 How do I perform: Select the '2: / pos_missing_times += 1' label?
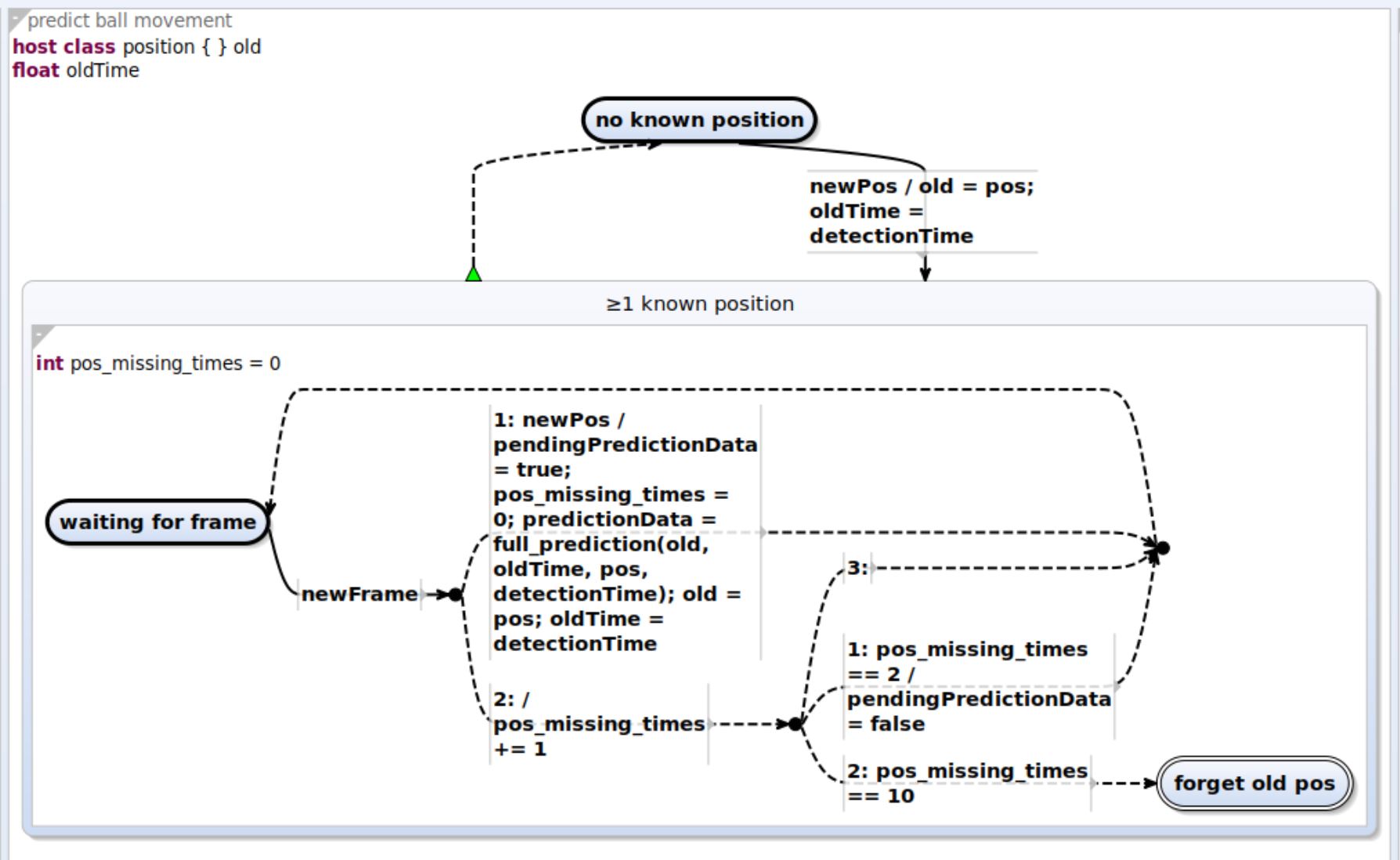[599, 724]
